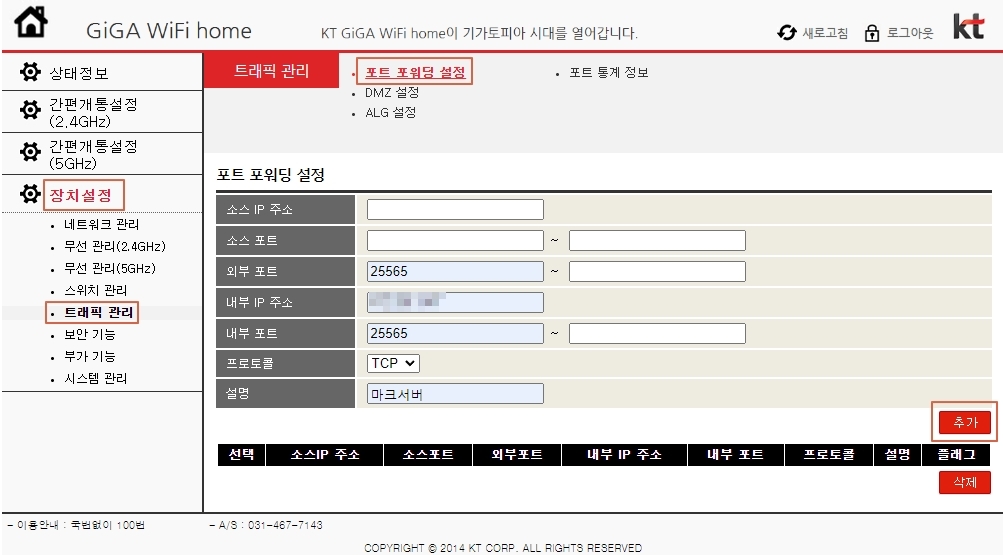Image resolution: width=1003 pixels, height=555 pixels.
Task: Click the gear icon beside 간편개통설정 (2.4GHz)
Action: [x=30, y=111]
